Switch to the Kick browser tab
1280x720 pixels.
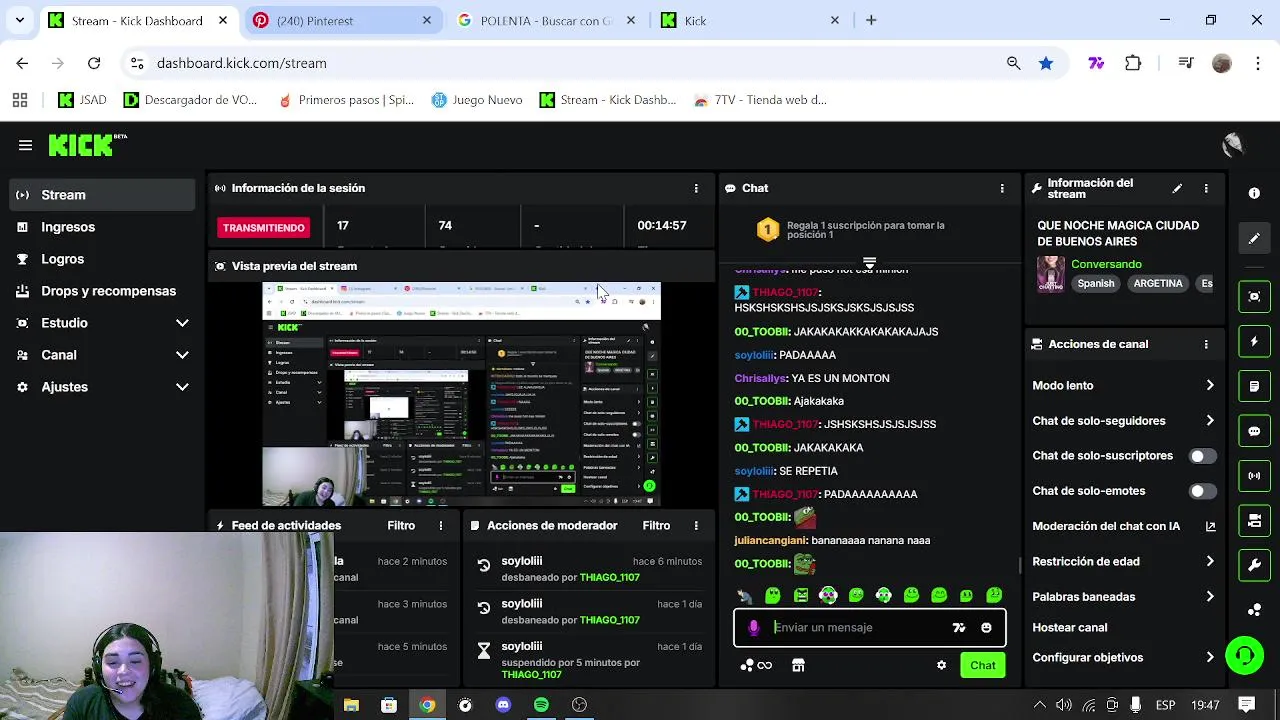(750, 20)
